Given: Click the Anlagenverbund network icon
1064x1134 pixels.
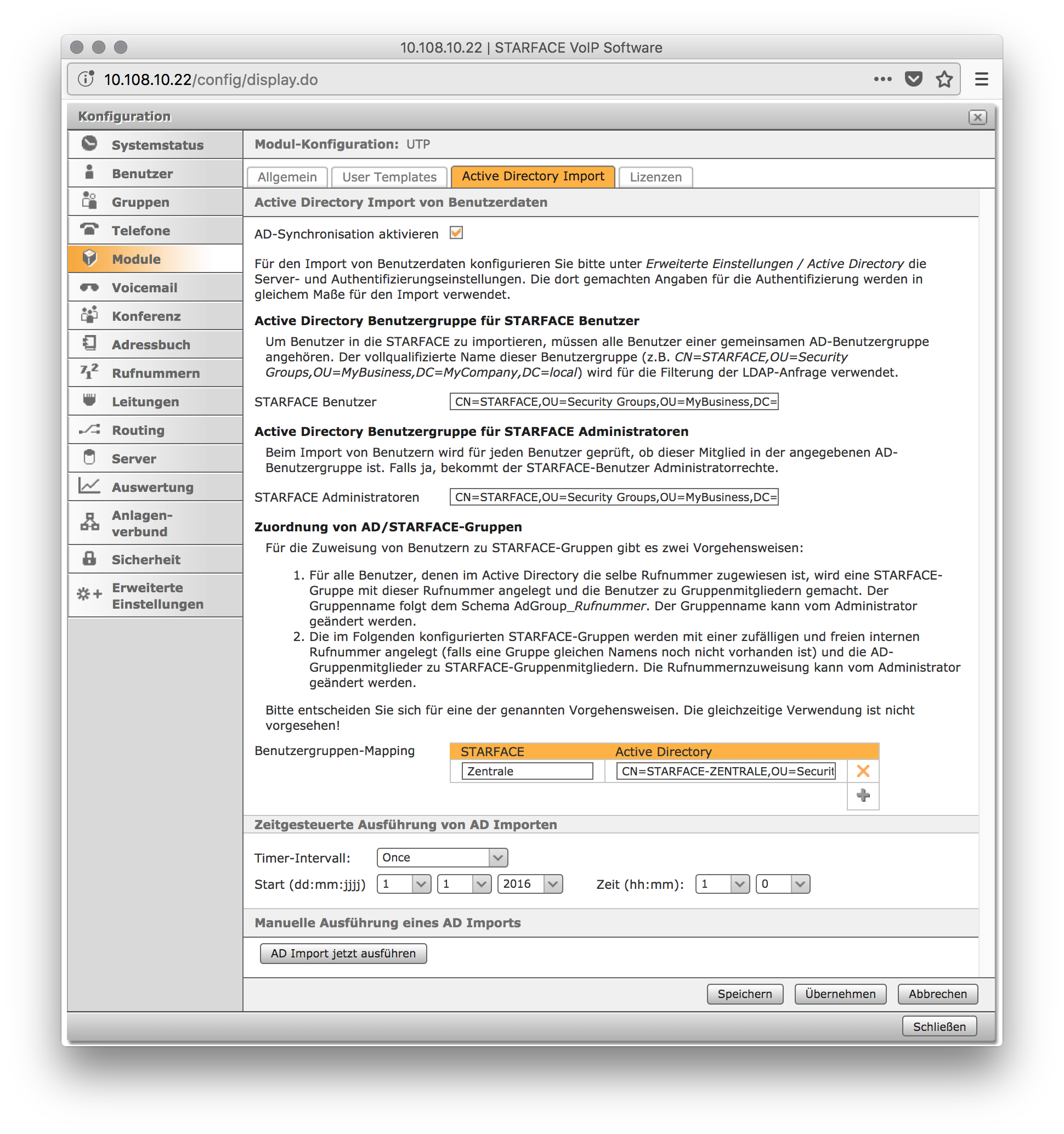Looking at the screenshot, I should tap(89, 523).
